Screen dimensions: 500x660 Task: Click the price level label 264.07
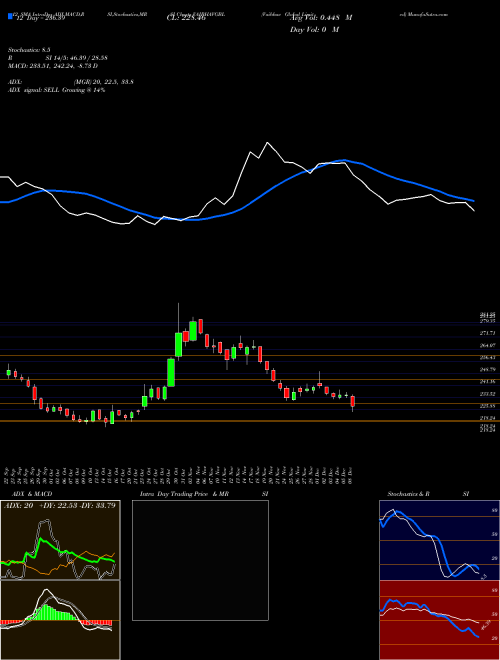tap(487, 345)
